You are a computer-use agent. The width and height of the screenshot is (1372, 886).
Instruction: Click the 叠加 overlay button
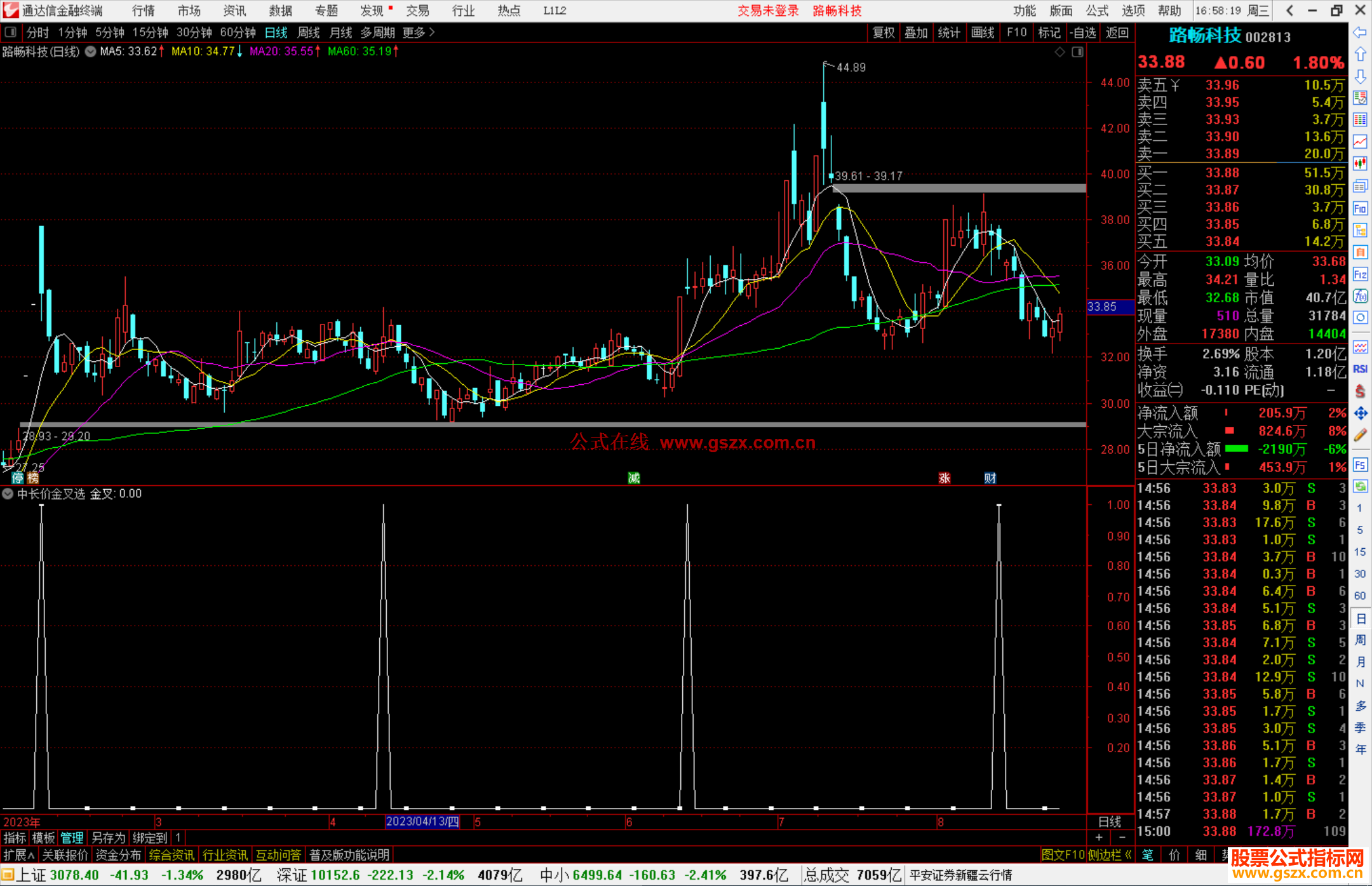point(916,32)
